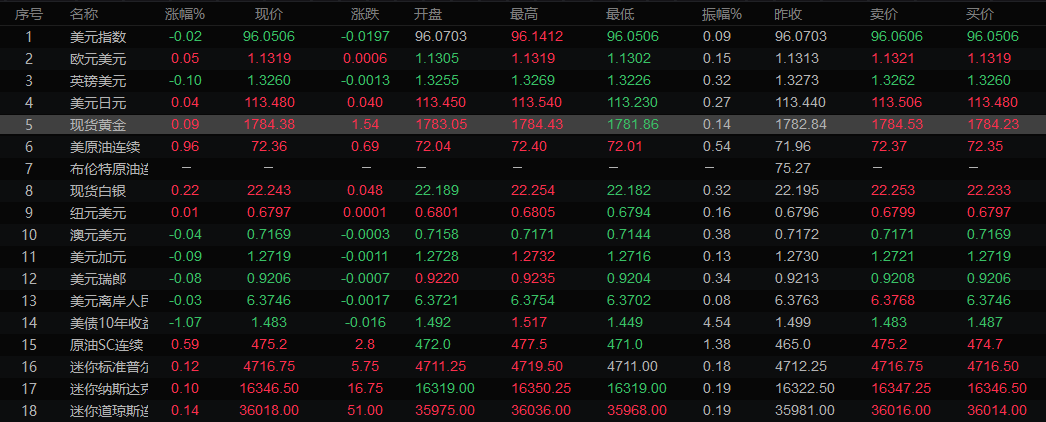
Task: Click the 涨幅% column header
Action: pyautogui.click(x=184, y=14)
